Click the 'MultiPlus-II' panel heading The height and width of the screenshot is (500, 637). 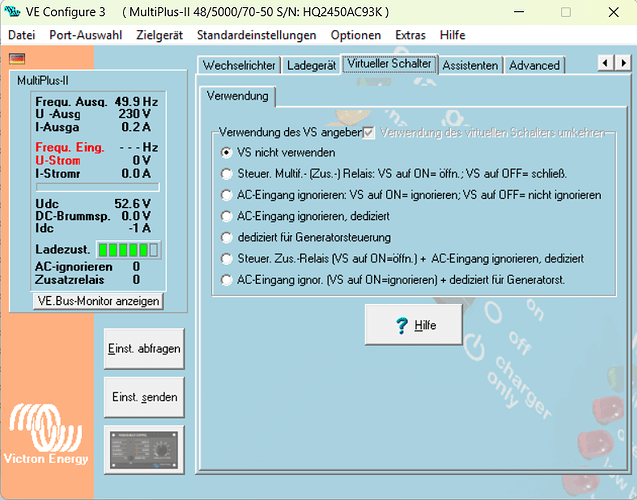(x=43, y=81)
